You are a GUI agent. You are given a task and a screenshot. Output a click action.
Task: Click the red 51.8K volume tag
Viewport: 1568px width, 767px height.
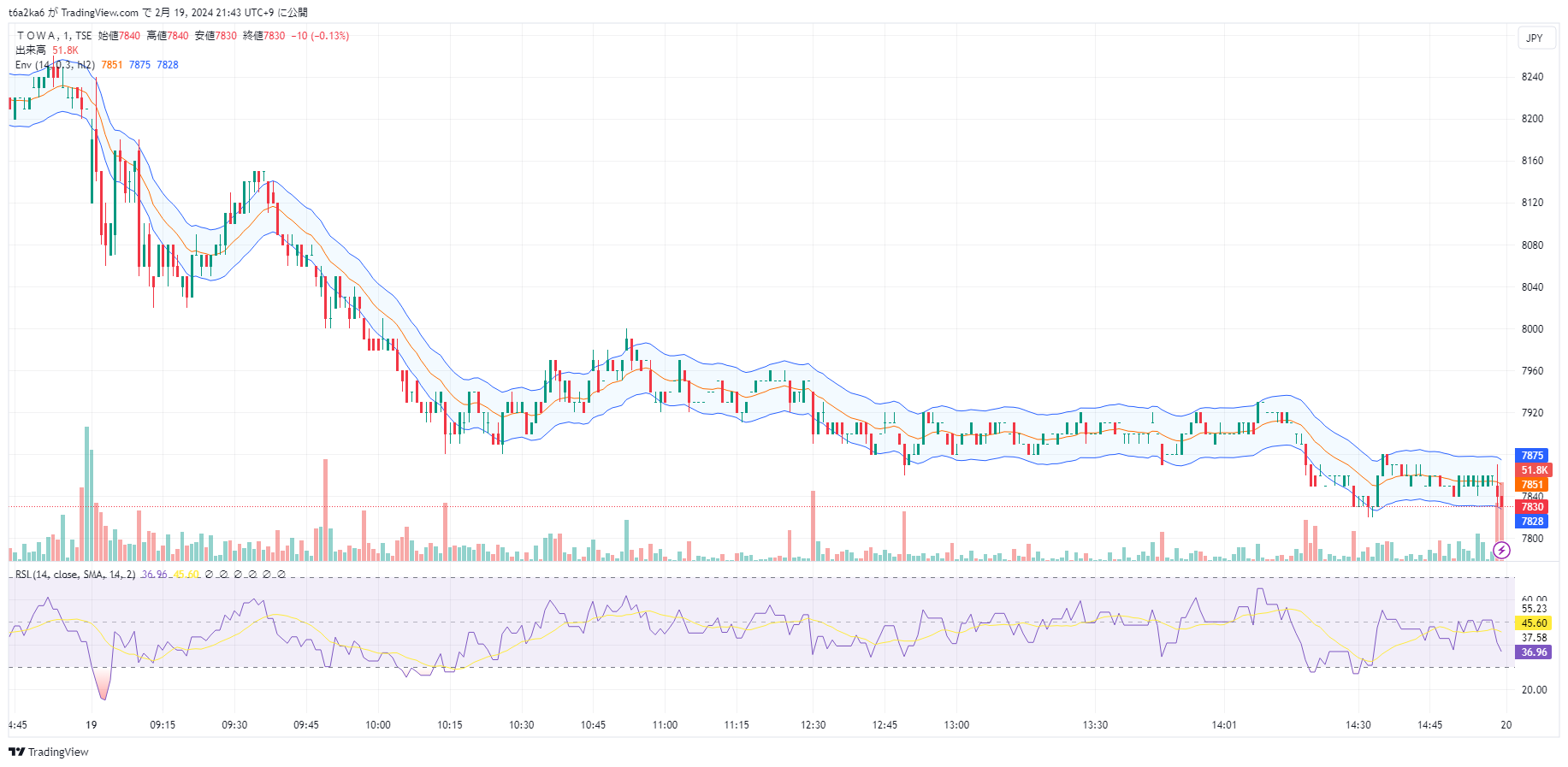1534,470
